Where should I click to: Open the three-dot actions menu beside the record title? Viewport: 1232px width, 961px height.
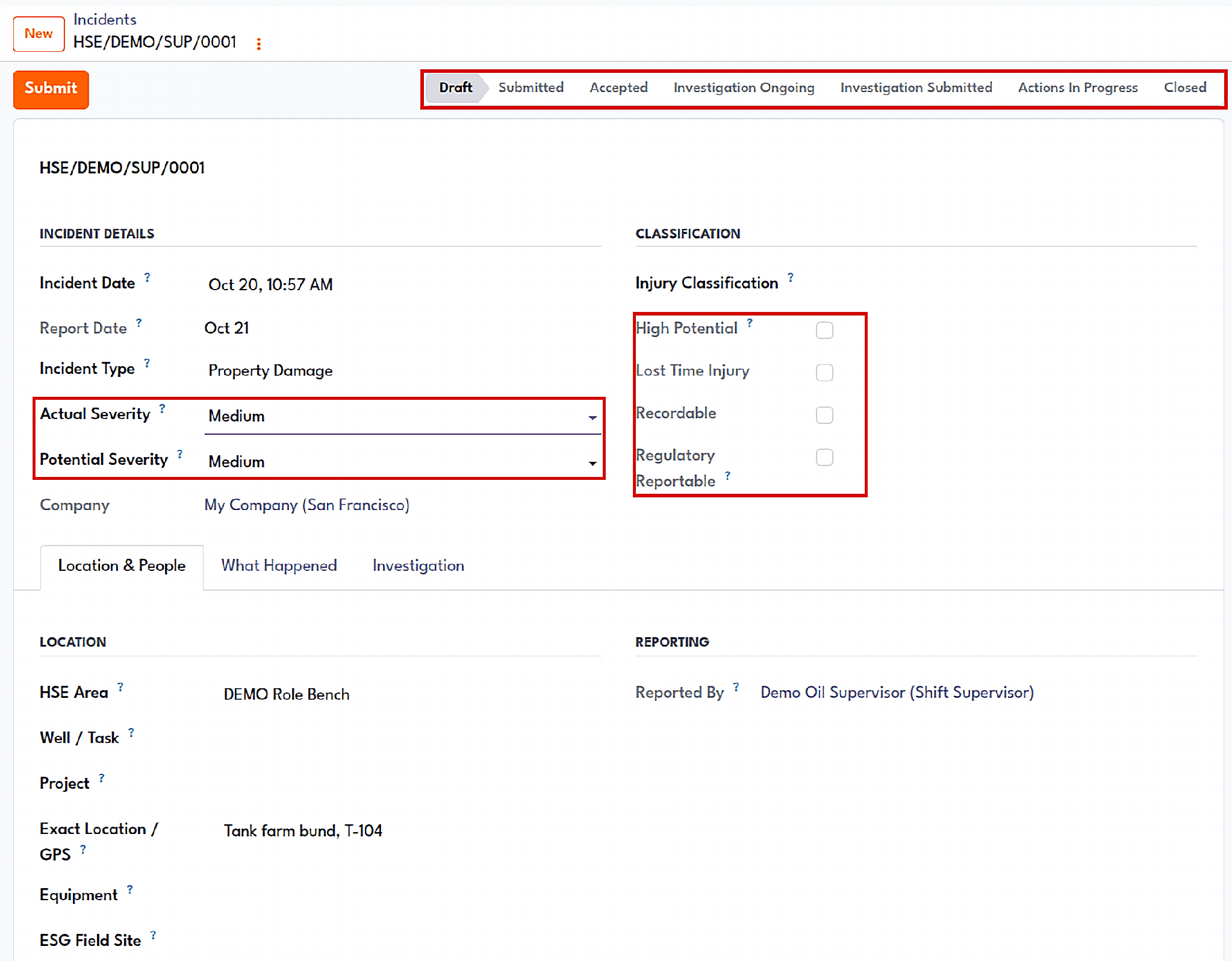tap(259, 43)
